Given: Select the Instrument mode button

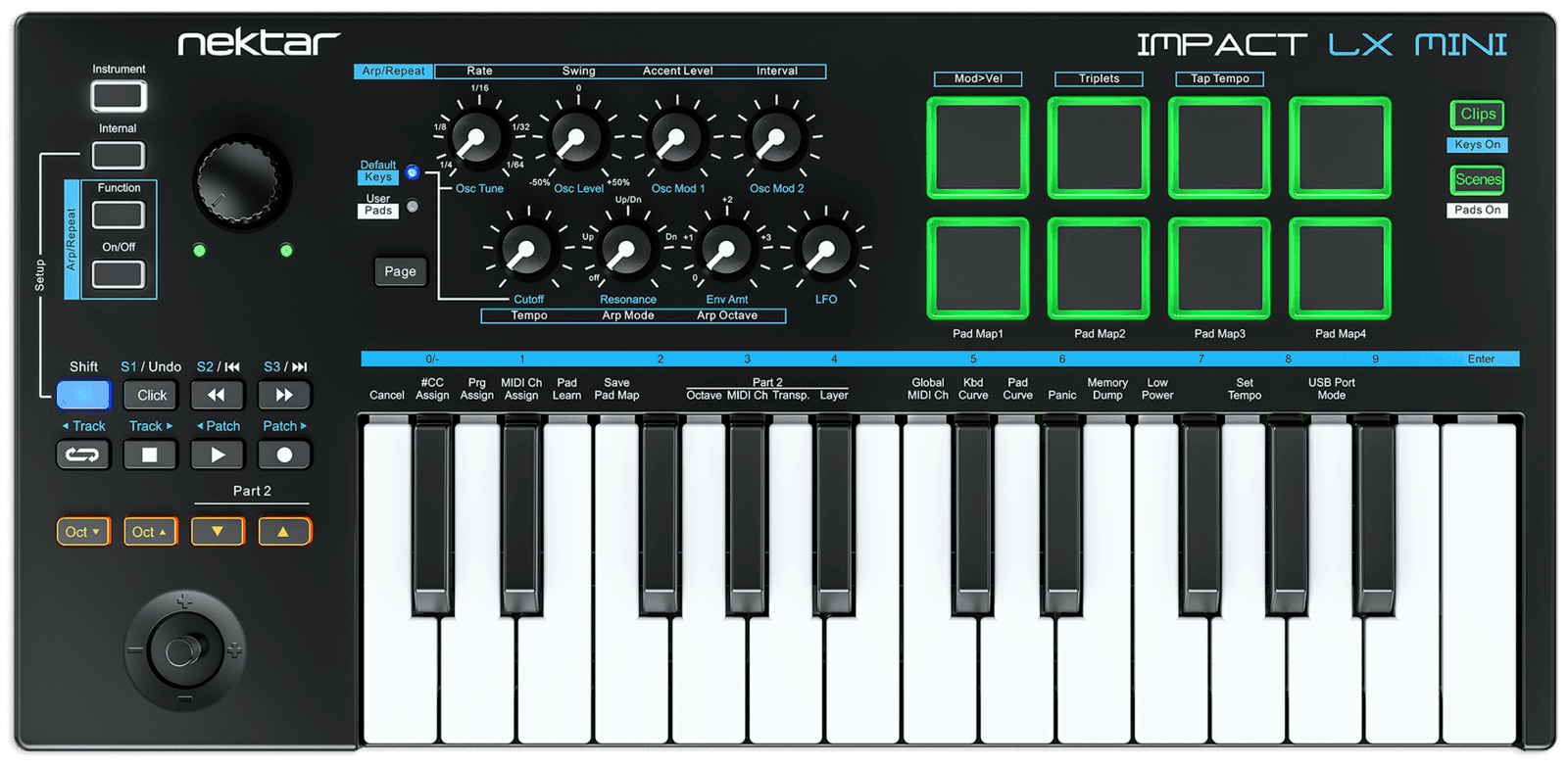Looking at the screenshot, I should [x=119, y=96].
